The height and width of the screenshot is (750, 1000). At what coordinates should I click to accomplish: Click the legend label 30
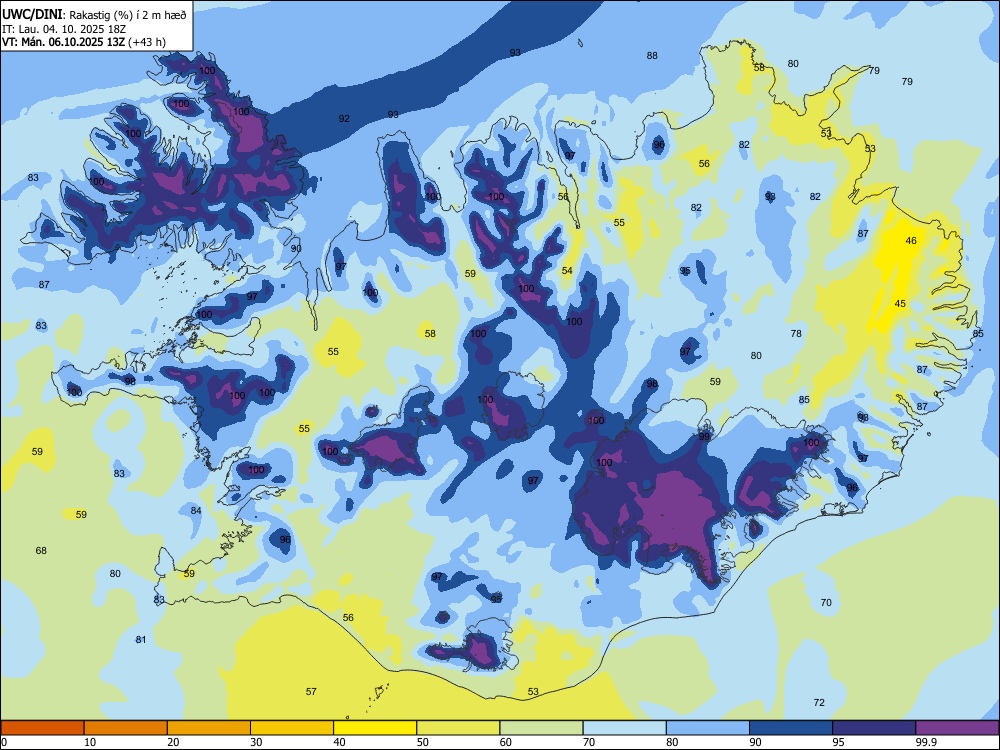256,742
